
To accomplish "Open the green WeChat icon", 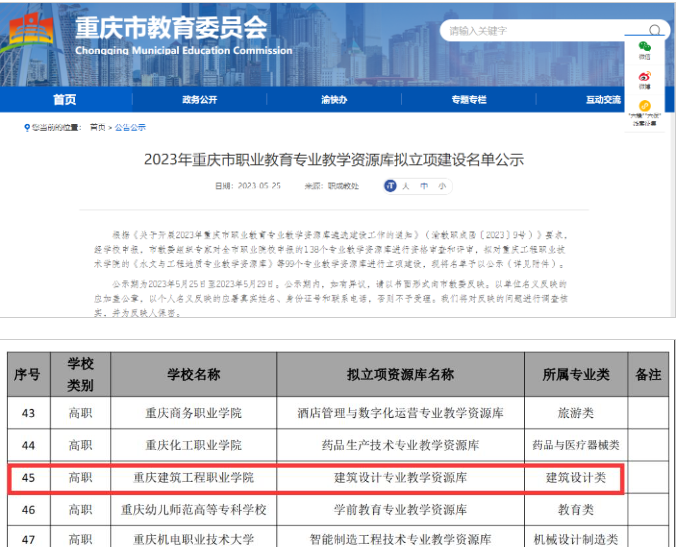I will click(645, 46).
